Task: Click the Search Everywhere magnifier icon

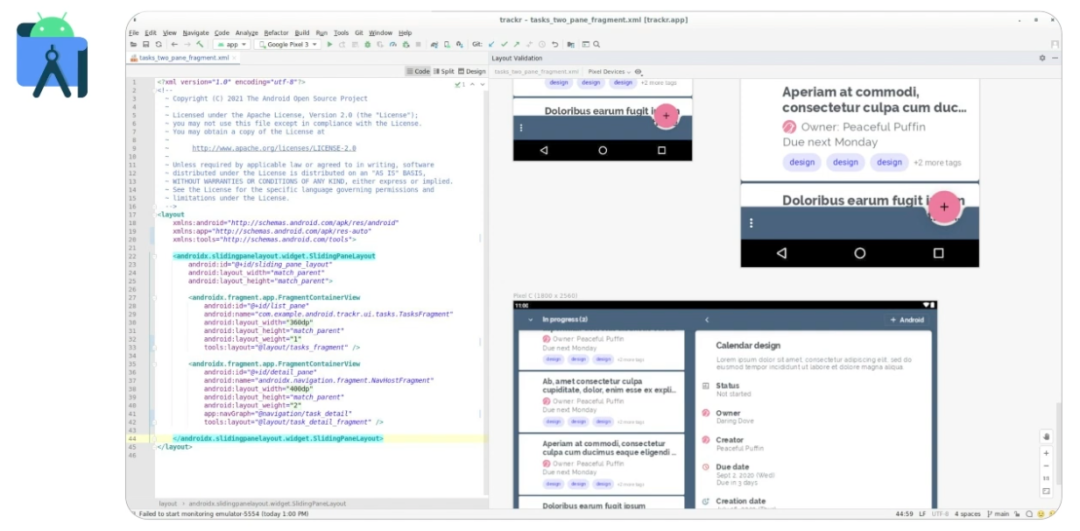Action: (598, 45)
